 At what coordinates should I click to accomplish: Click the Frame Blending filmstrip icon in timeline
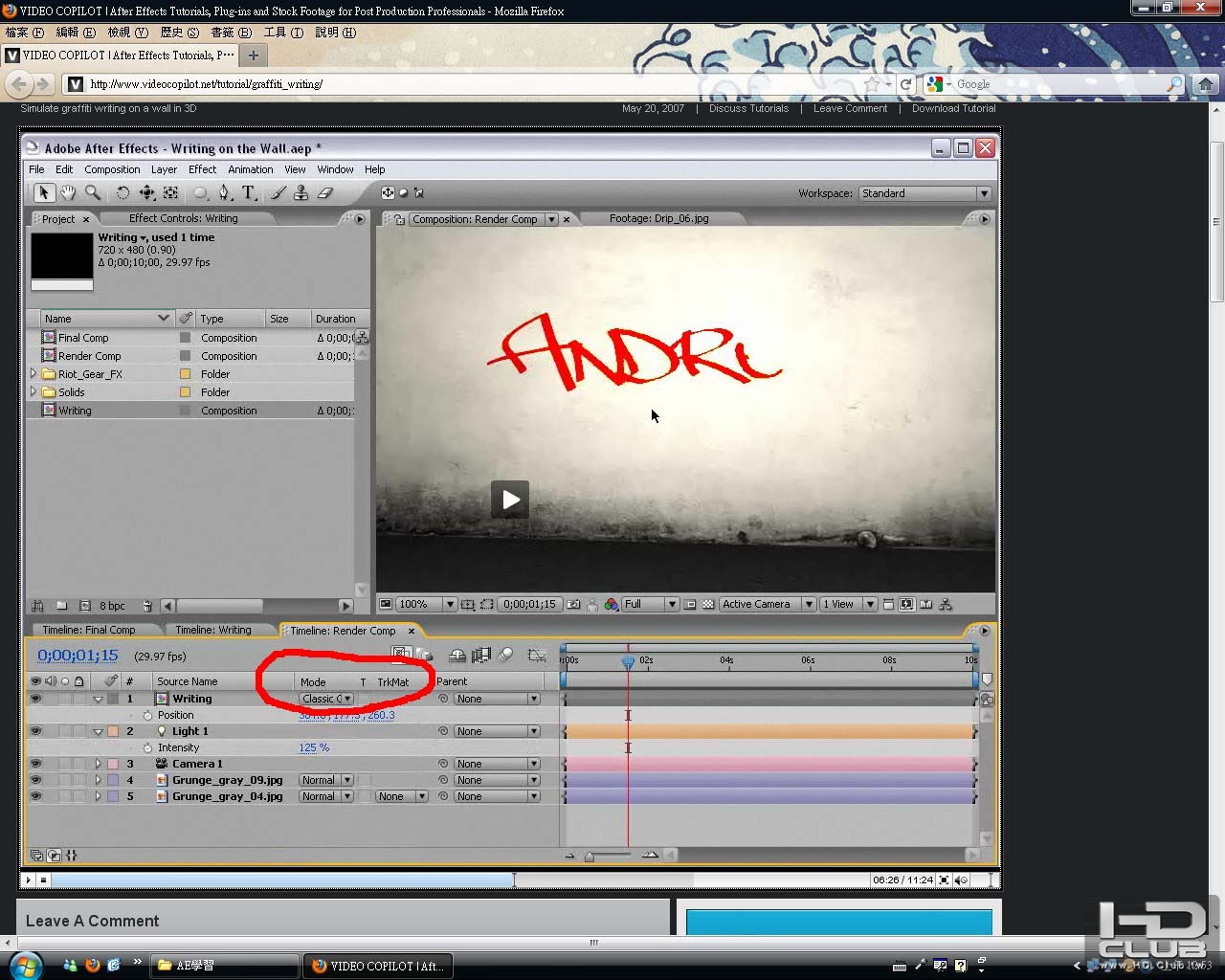tap(481, 655)
